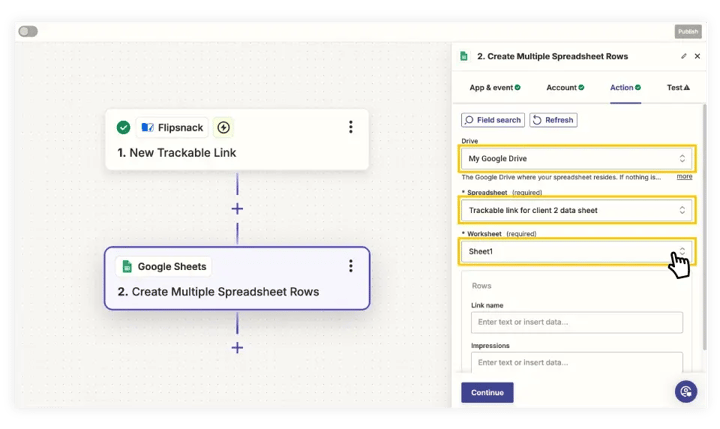
Task: Click the panel's vertical scrollbar
Action: pyautogui.click(x=704, y=227)
